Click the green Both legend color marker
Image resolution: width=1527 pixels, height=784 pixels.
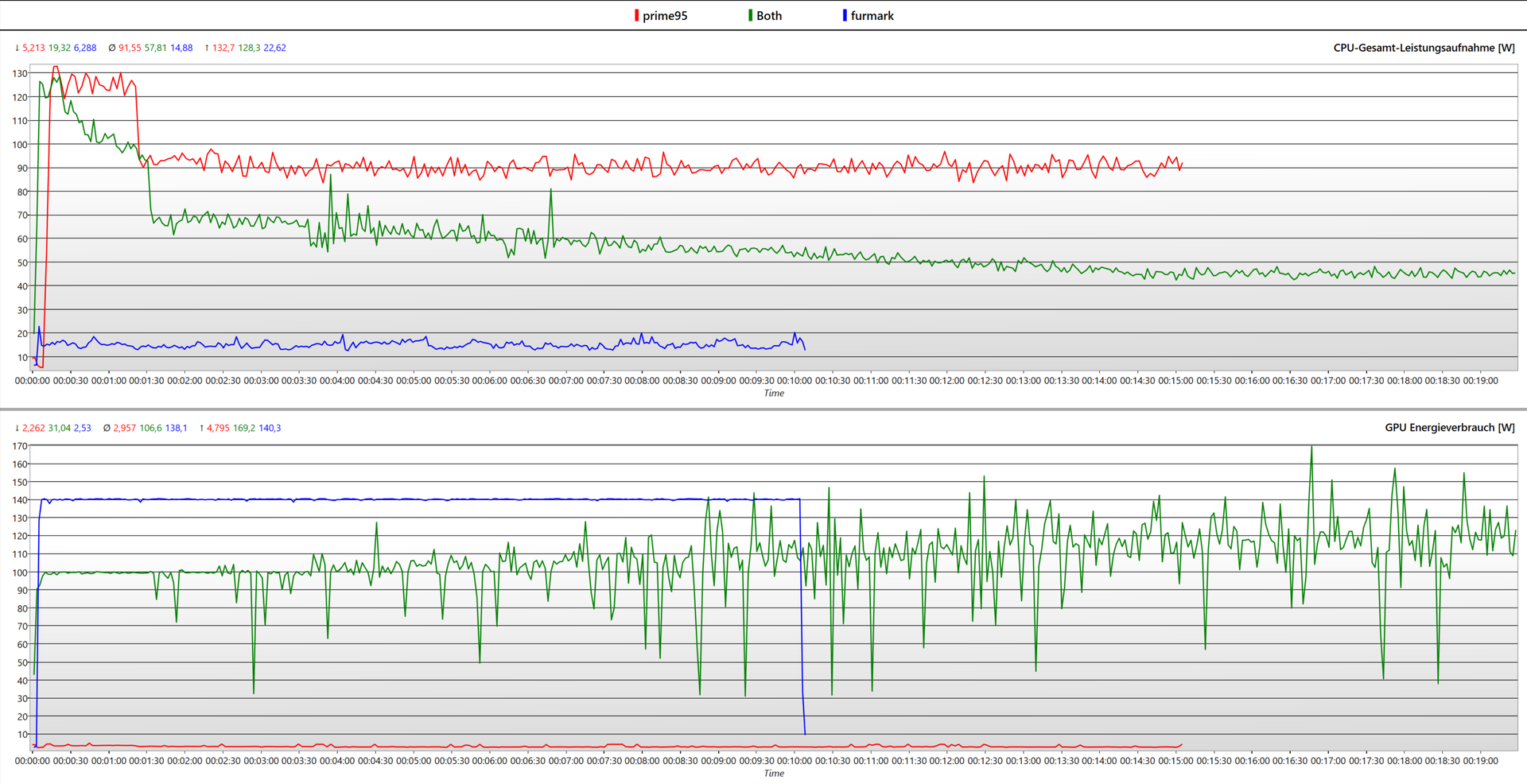coord(750,16)
